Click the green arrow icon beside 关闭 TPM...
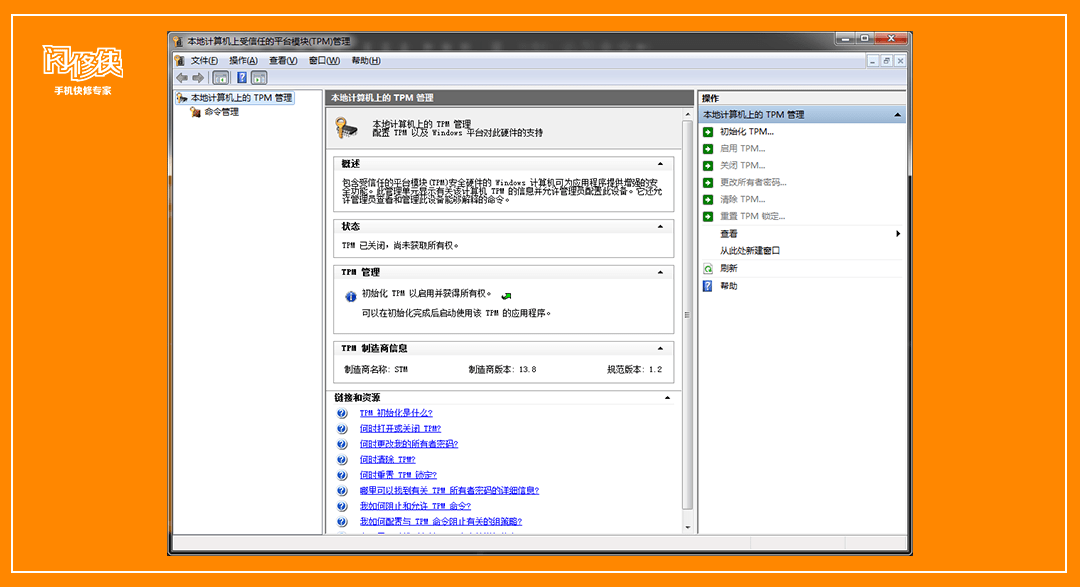Image resolution: width=1080 pixels, height=587 pixels. click(708, 165)
